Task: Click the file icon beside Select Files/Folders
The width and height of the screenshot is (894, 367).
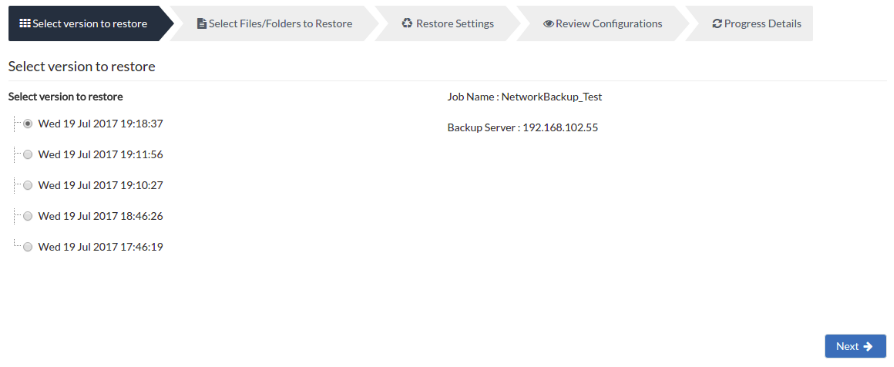Action: pos(201,23)
